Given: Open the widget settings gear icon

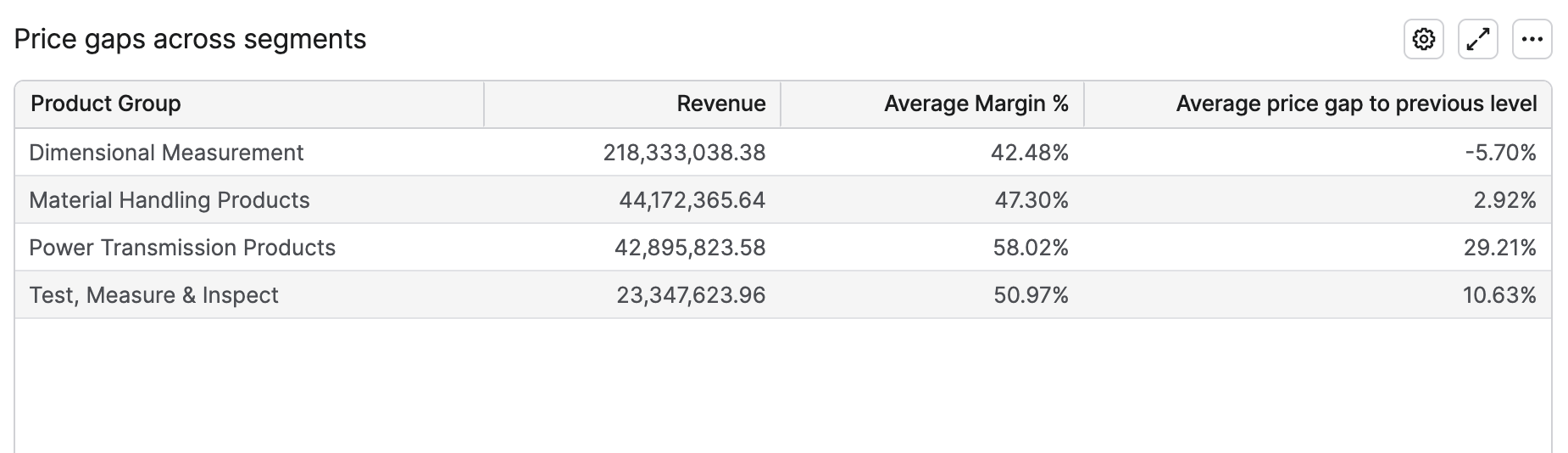Looking at the screenshot, I should [x=1423, y=40].
